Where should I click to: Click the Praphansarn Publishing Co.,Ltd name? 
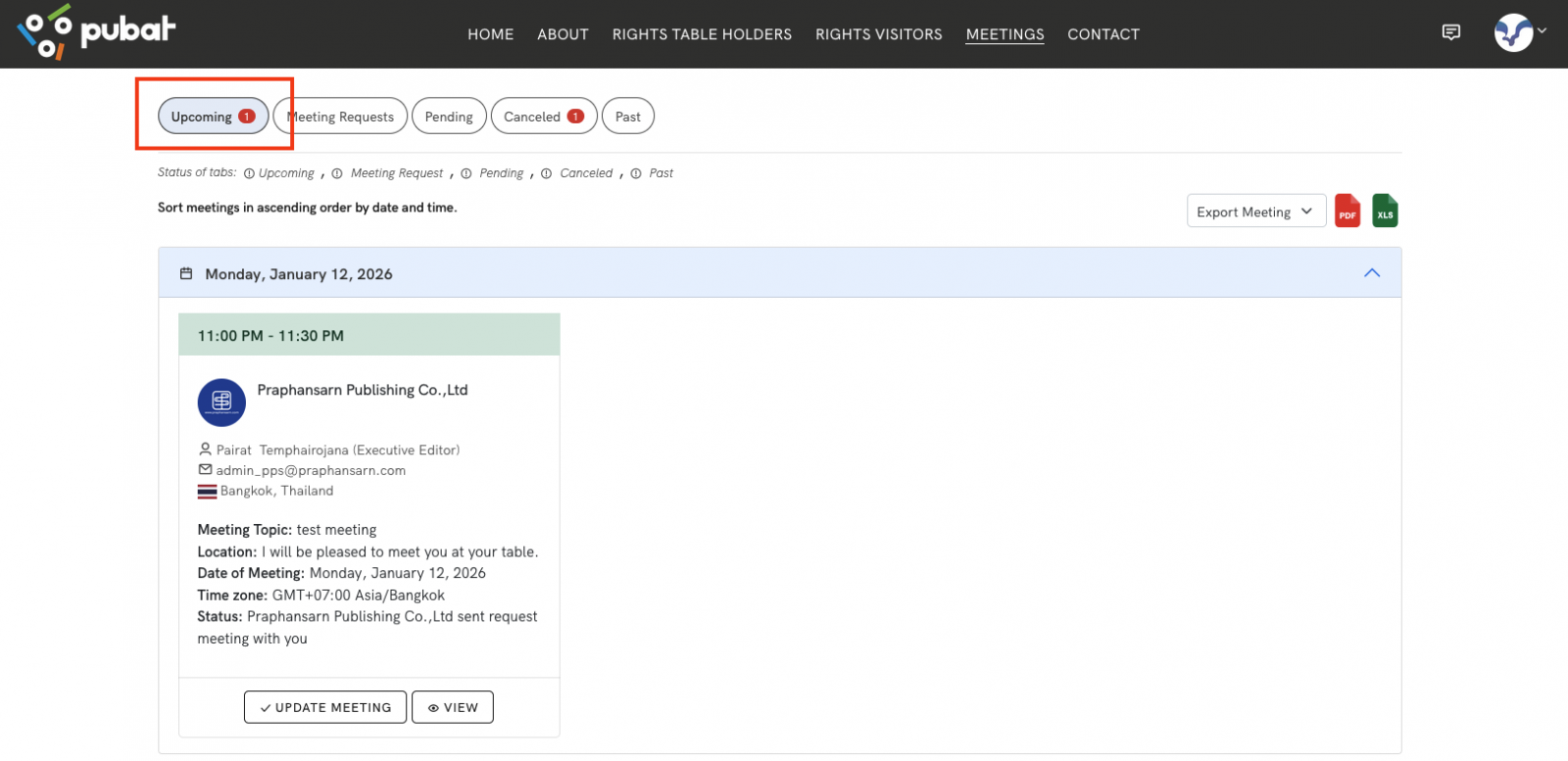coord(363,390)
